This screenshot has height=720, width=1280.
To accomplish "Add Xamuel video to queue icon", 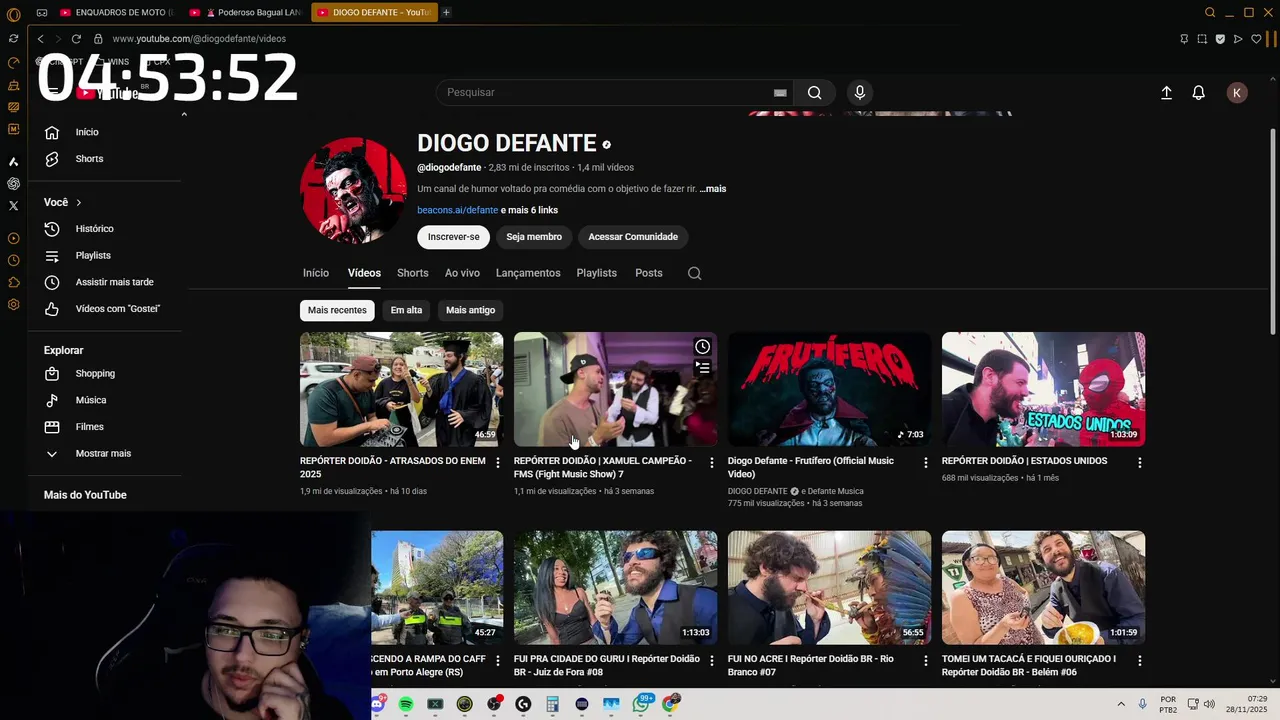I will [x=703, y=368].
